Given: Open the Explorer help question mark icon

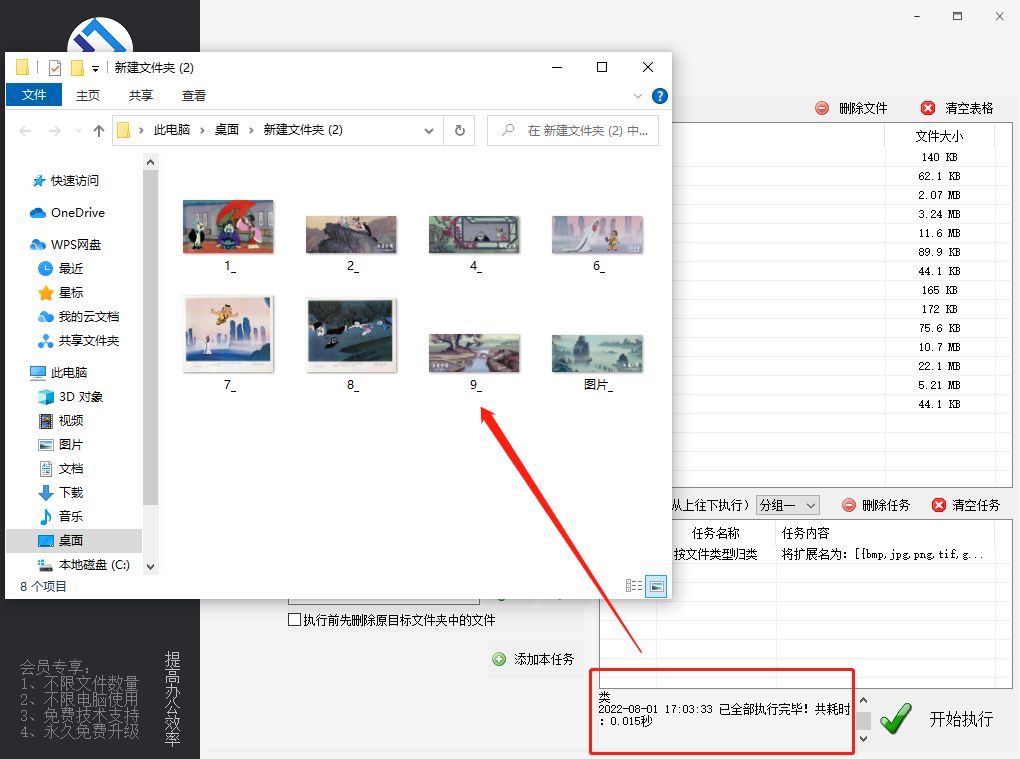Looking at the screenshot, I should 660,96.
